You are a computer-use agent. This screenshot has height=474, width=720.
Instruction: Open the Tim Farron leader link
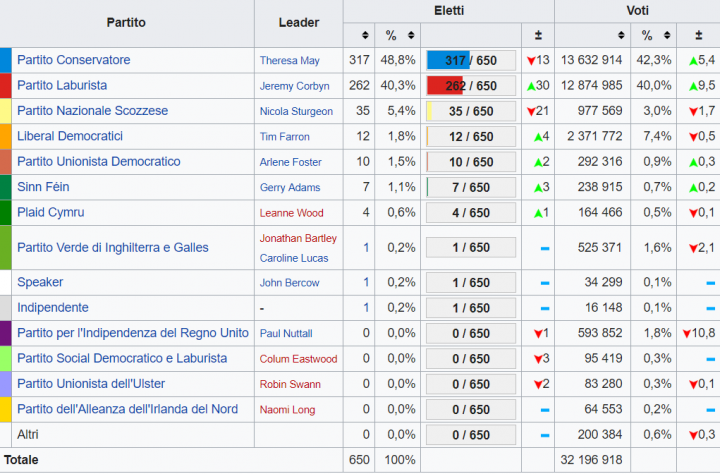(x=285, y=136)
